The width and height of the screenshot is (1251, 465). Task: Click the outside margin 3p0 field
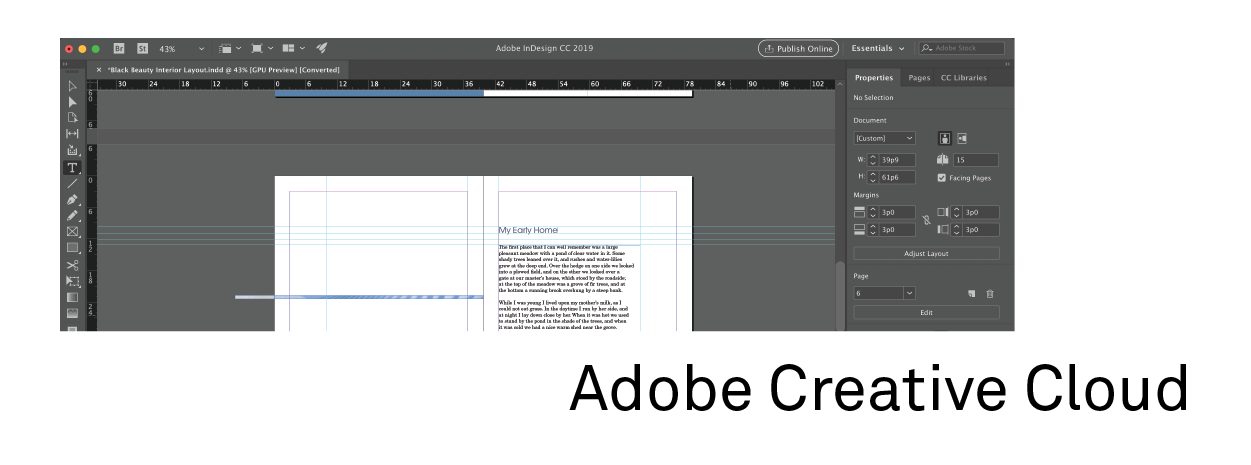(980, 229)
